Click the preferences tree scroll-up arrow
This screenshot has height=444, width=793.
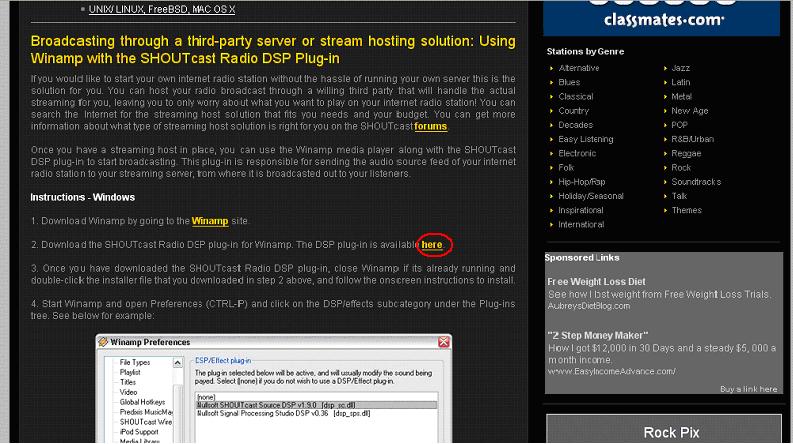(x=178, y=363)
